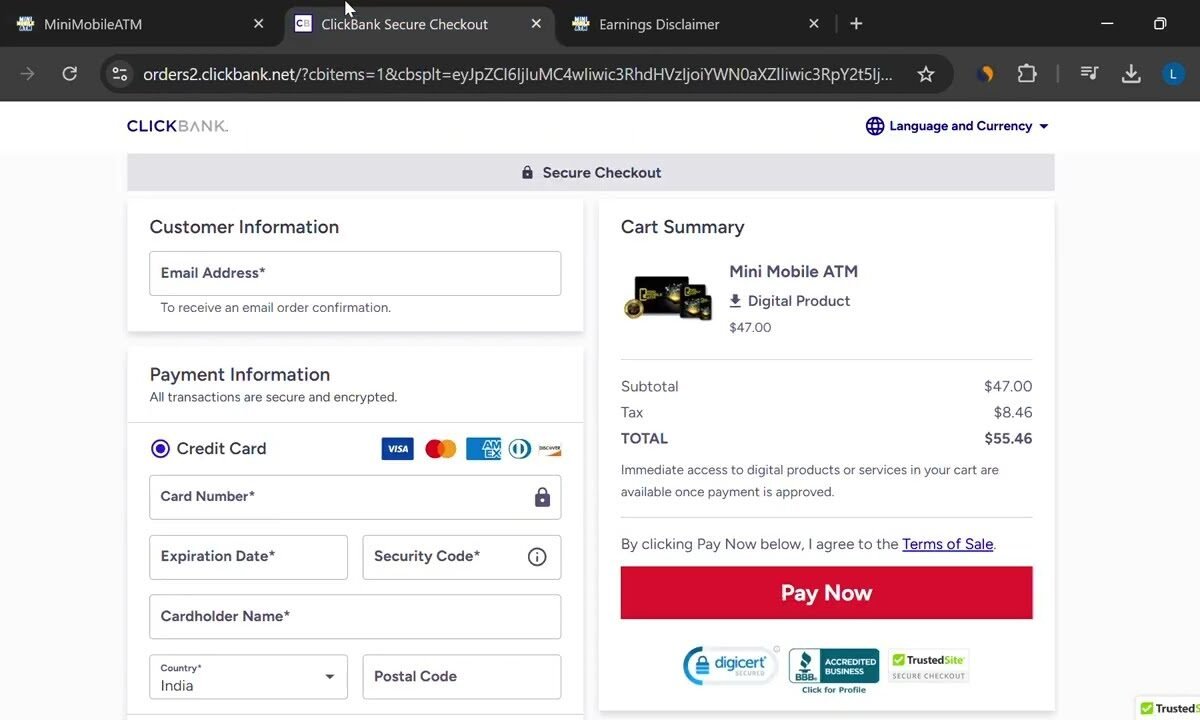Click the BBB Accredited Business badge
Screen dimensions: 1200x720
coord(833,668)
